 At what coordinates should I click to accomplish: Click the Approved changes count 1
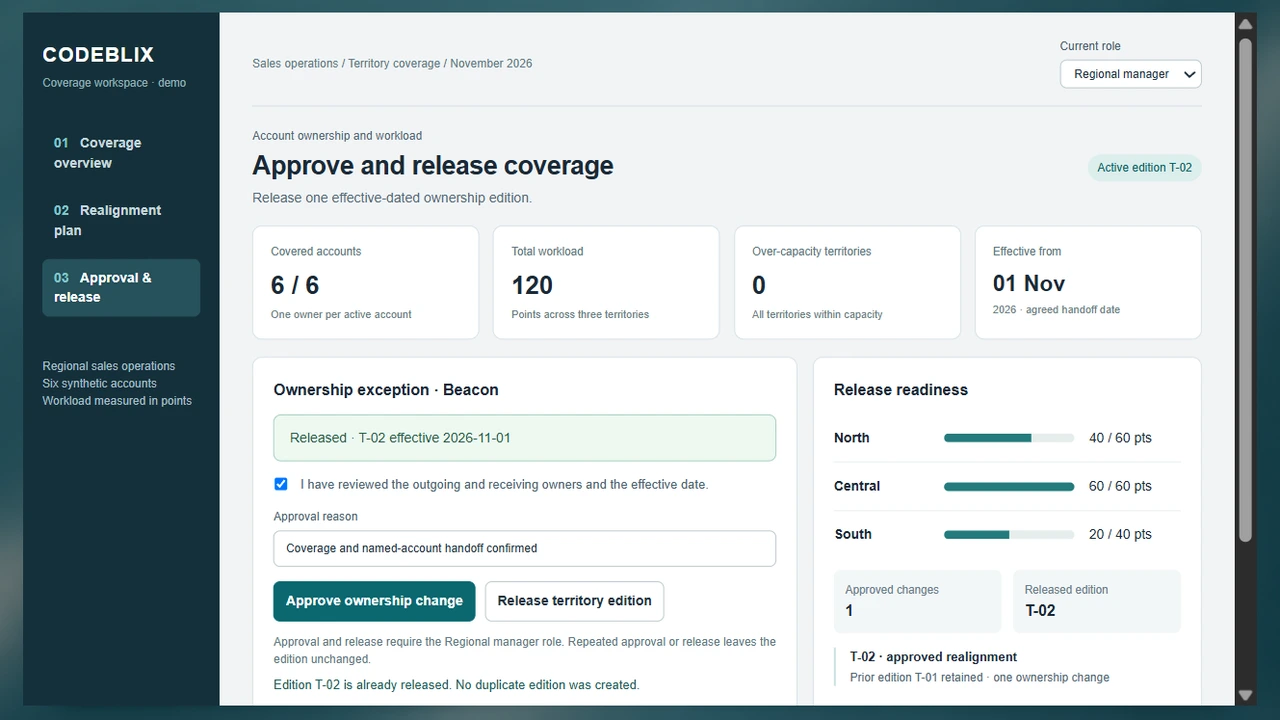(x=849, y=610)
